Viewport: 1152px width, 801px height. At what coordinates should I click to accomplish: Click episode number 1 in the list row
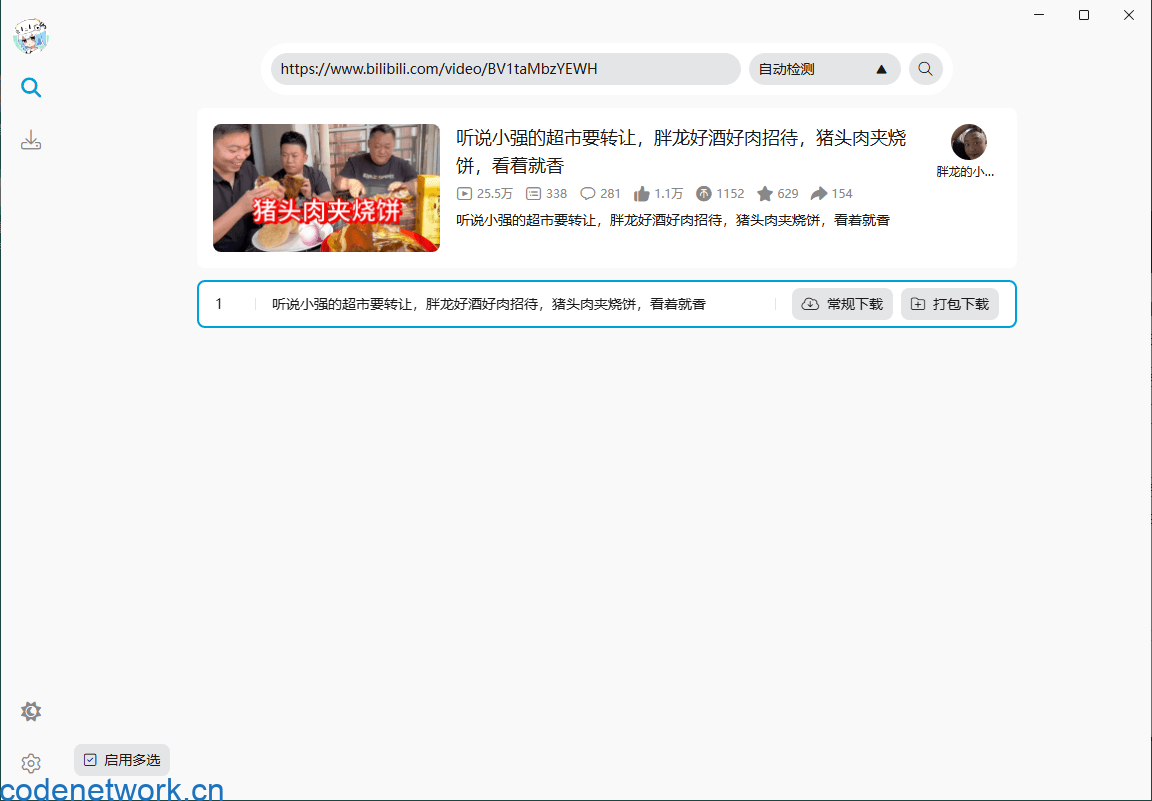[218, 304]
